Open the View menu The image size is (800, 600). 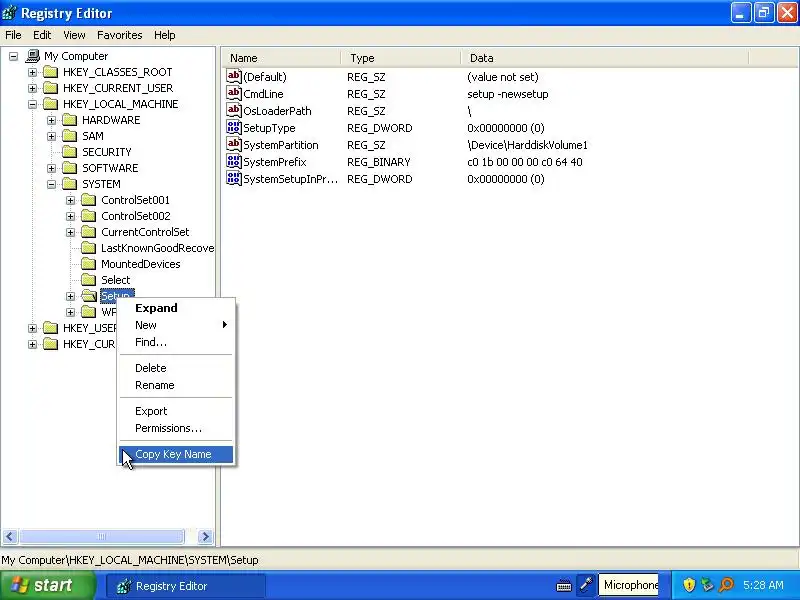point(74,35)
